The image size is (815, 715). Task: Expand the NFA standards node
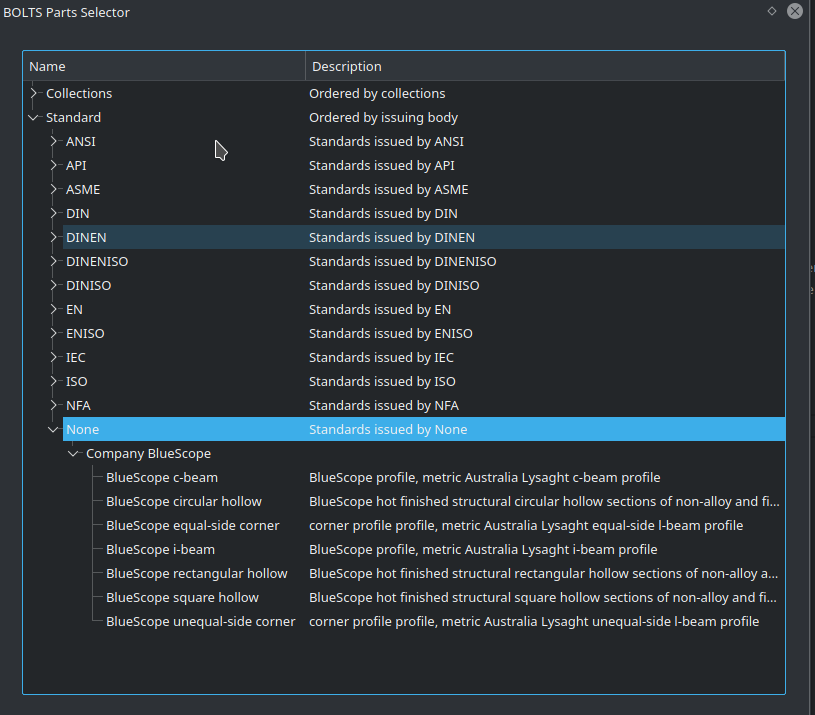coord(54,405)
